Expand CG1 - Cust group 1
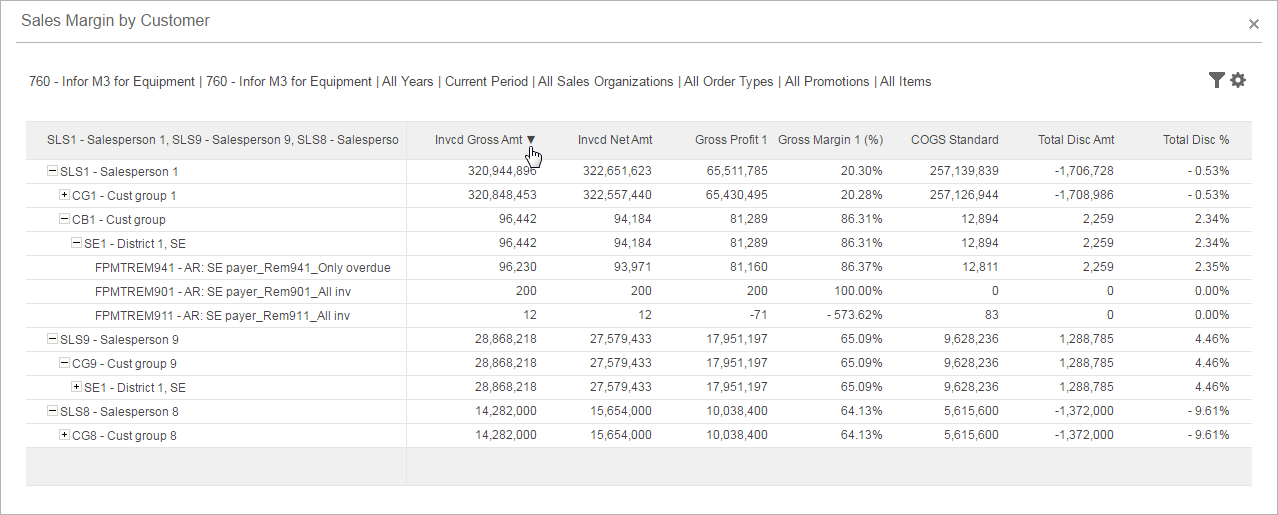This screenshot has height=515, width=1278. tap(65, 195)
